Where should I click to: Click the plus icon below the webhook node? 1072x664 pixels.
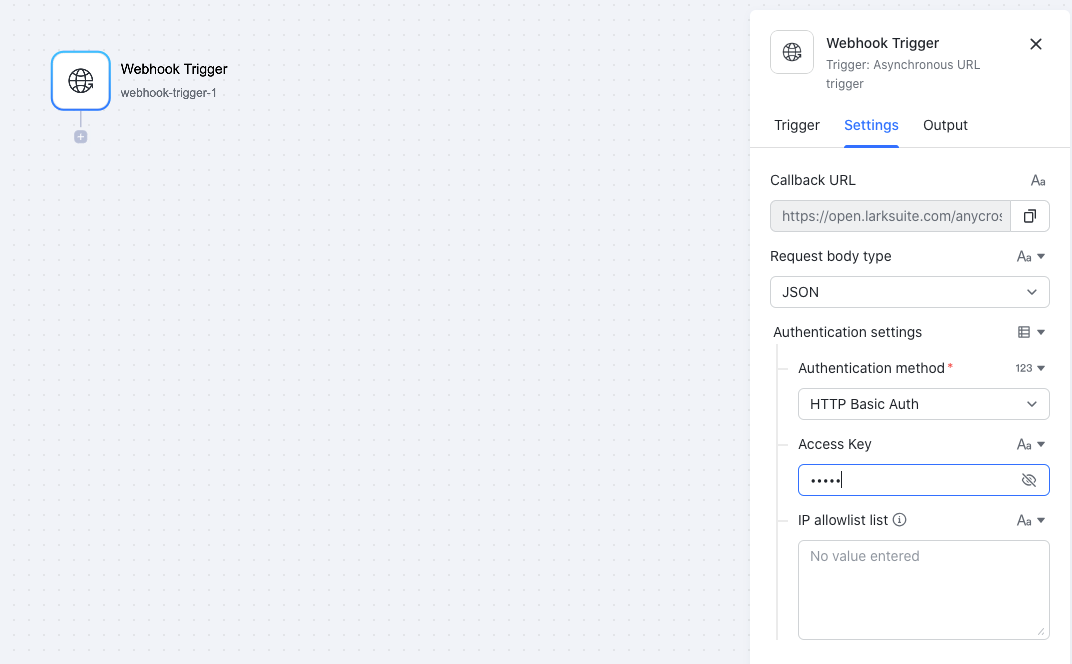[x=80, y=136]
